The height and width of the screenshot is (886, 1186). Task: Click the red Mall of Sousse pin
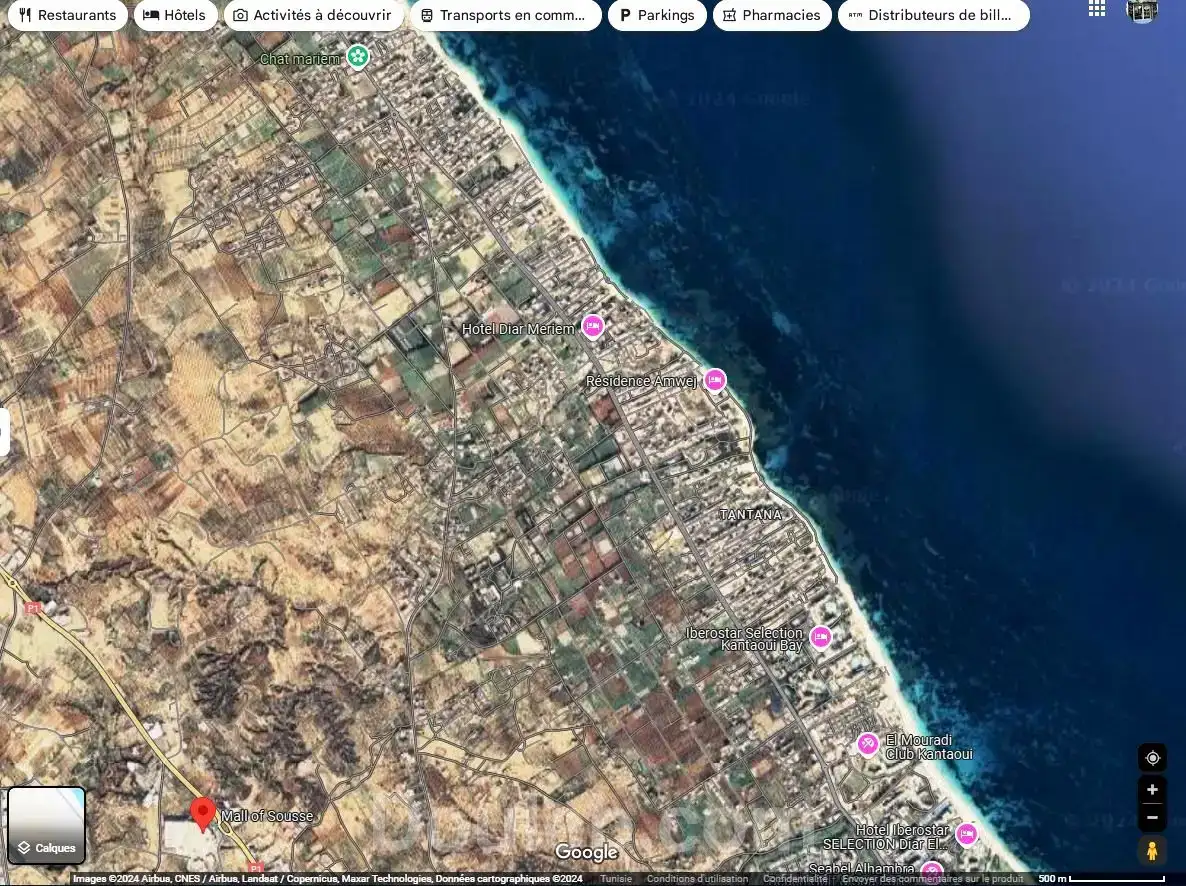coord(203,814)
